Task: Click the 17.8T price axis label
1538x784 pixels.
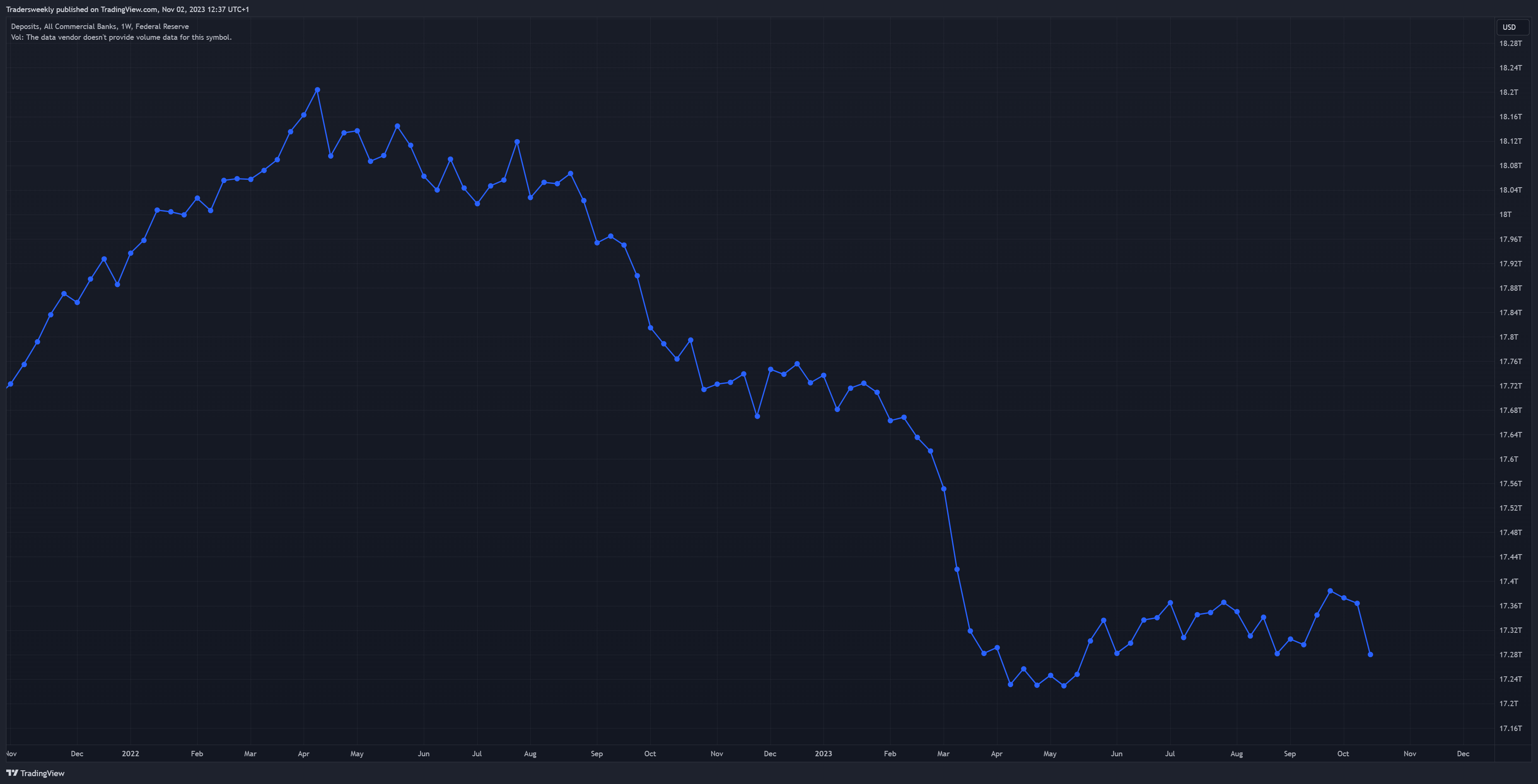Action: 1508,337
